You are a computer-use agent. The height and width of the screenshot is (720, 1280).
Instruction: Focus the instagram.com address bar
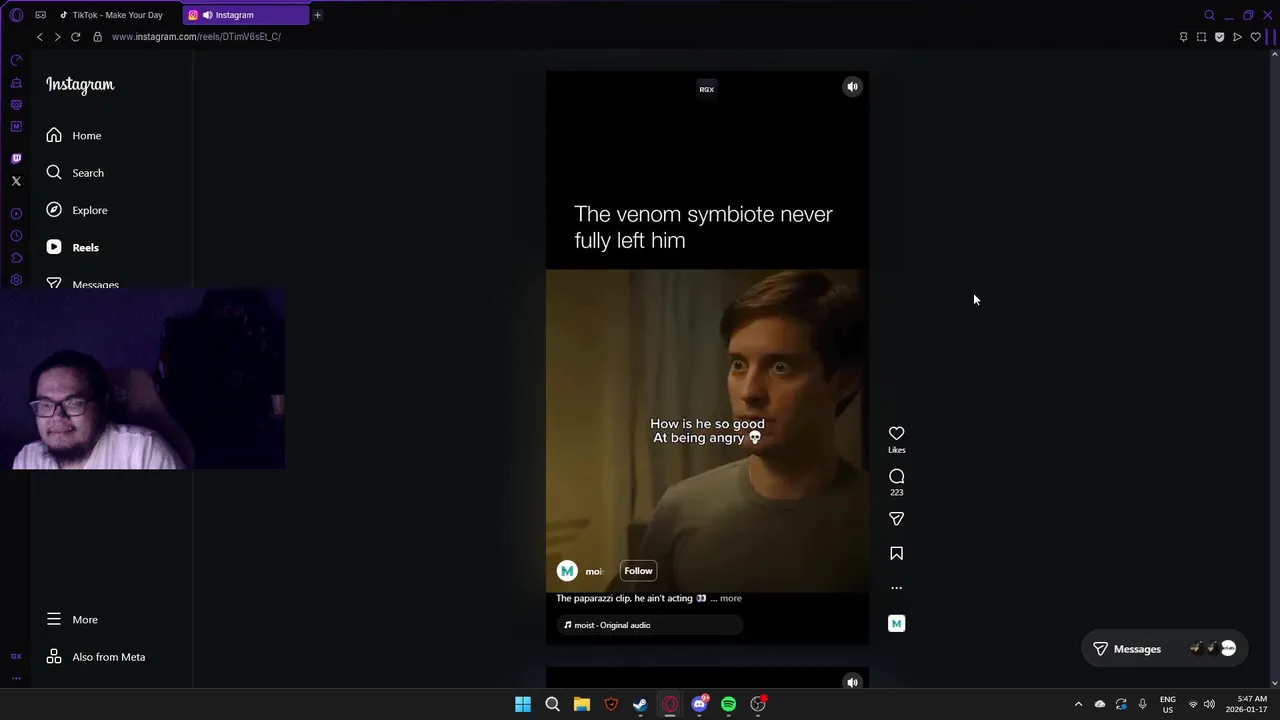coord(196,37)
